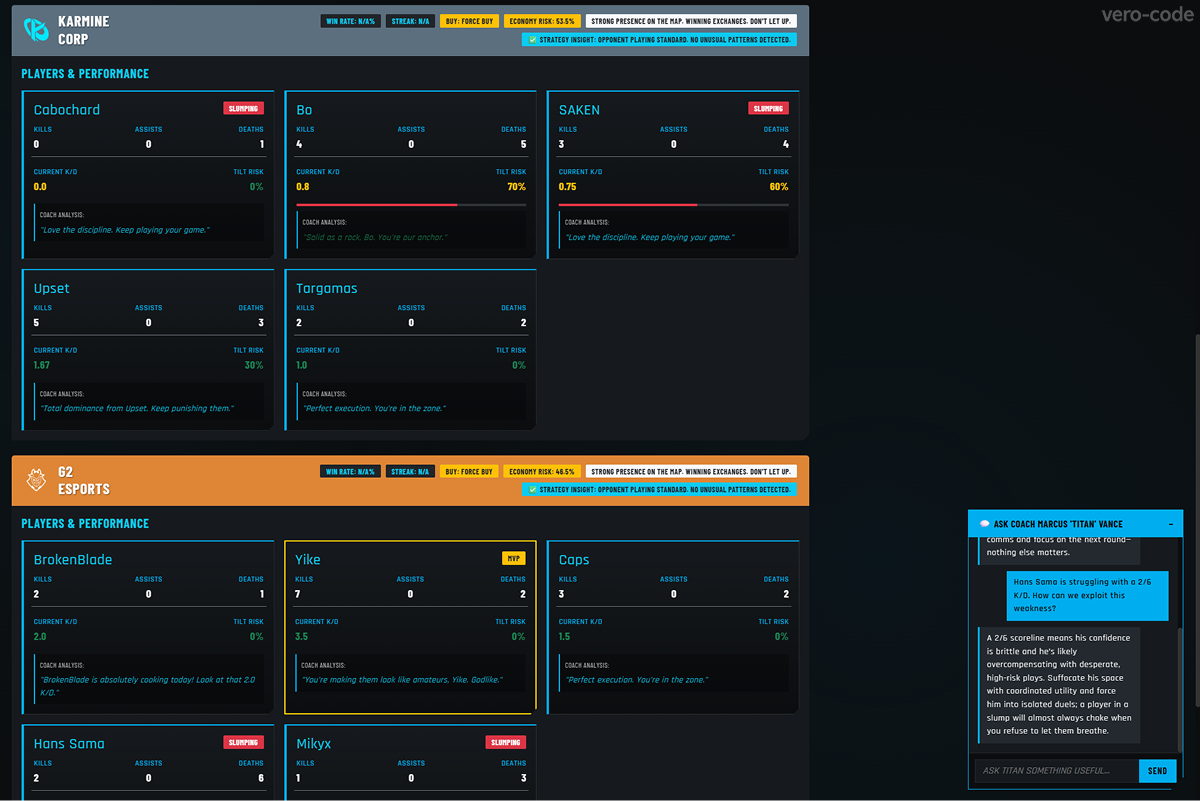Screen dimensions: 1200x801
Task: Click Caps's 1.5 current K/D value
Action: click(565, 637)
